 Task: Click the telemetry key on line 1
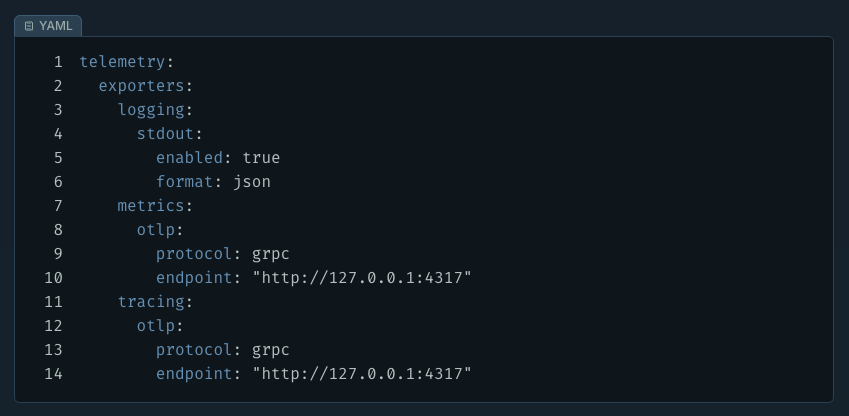coord(122,62)
